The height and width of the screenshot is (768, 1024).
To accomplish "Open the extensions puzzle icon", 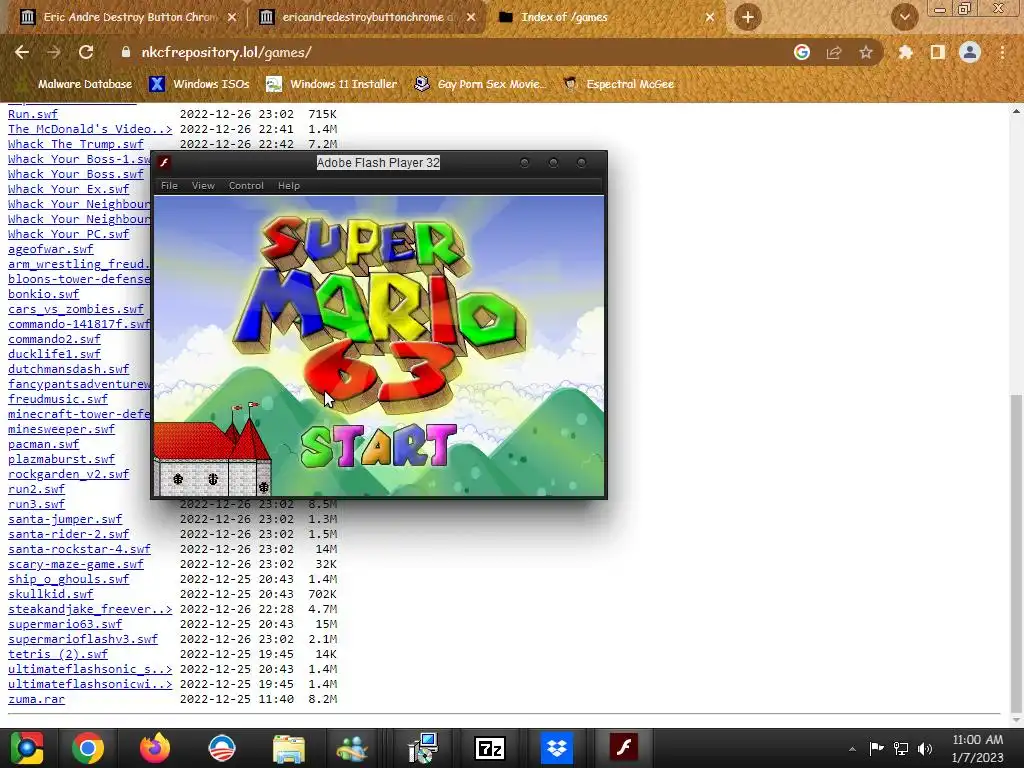I will pyautogui.click(x=905, y=52).
